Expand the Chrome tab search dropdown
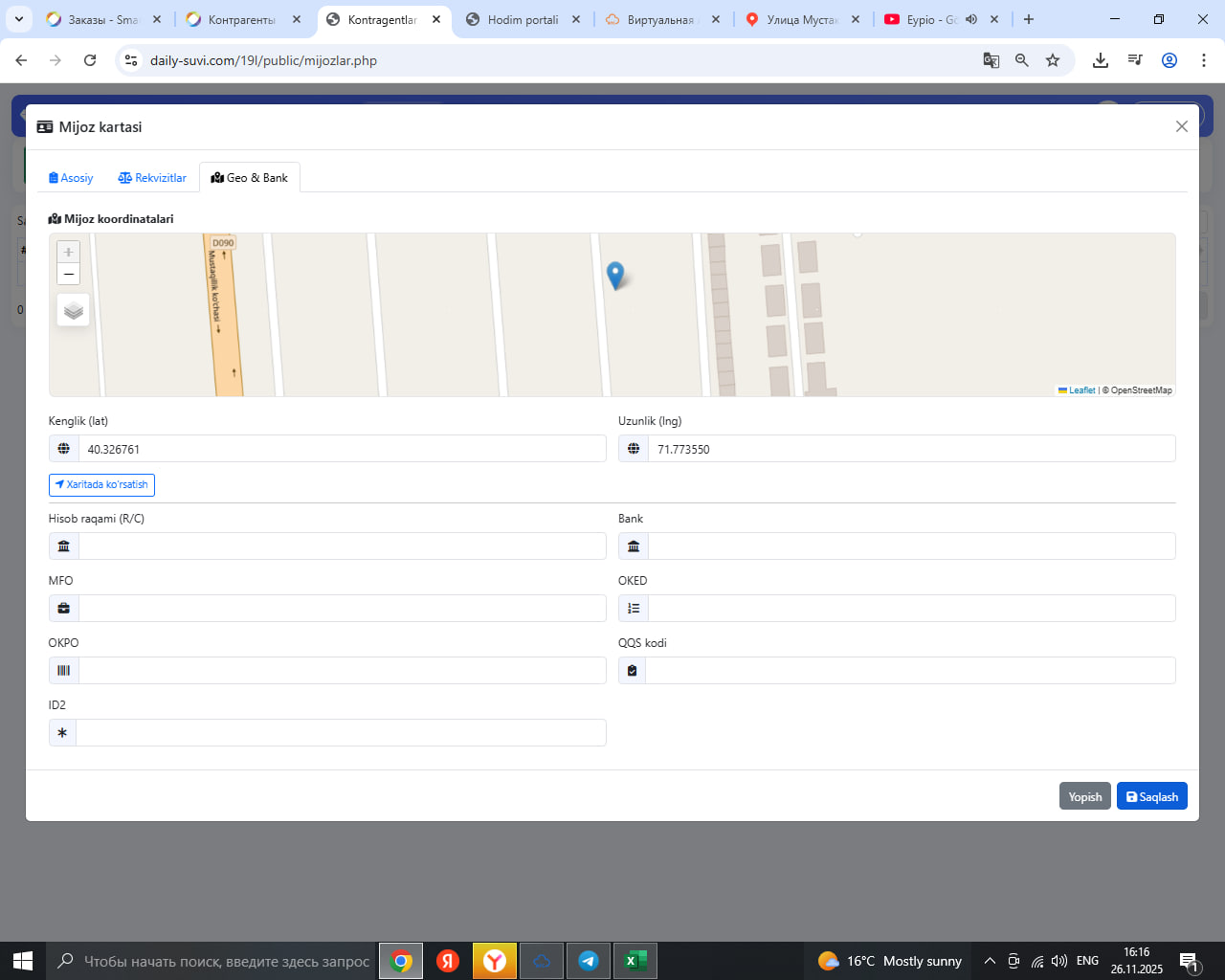Image resolution: width=1225 pixels, height=980 pixels. point(18,19)
